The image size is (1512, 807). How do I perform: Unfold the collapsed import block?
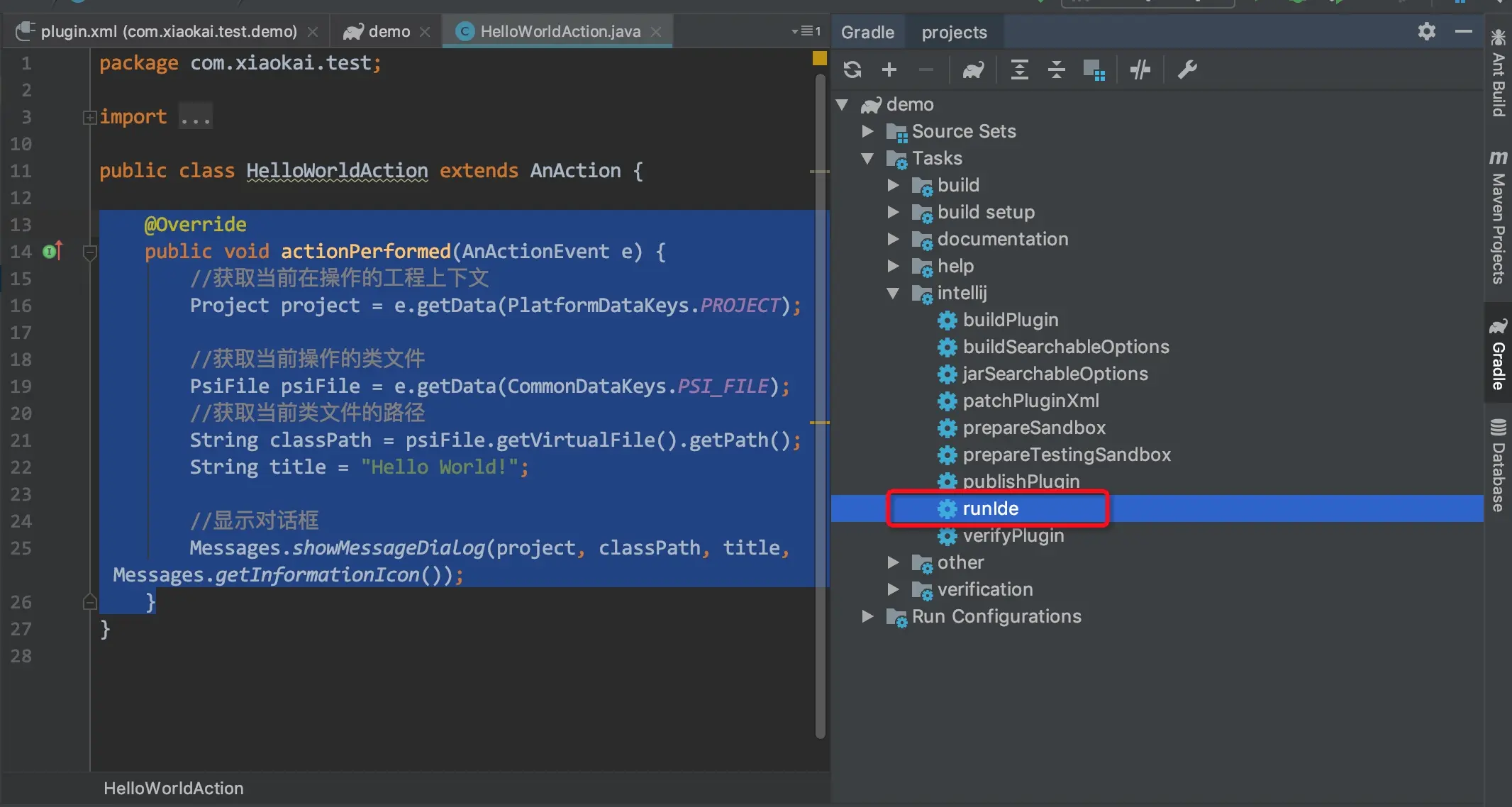click(89, 117)
